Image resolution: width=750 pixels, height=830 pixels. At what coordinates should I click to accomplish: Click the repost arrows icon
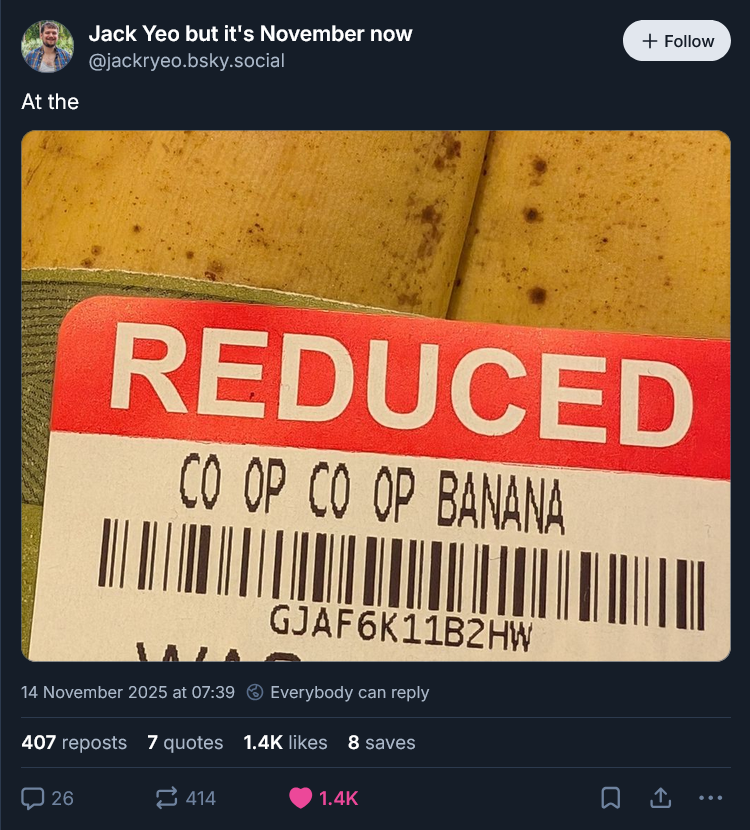click(166, 798)
